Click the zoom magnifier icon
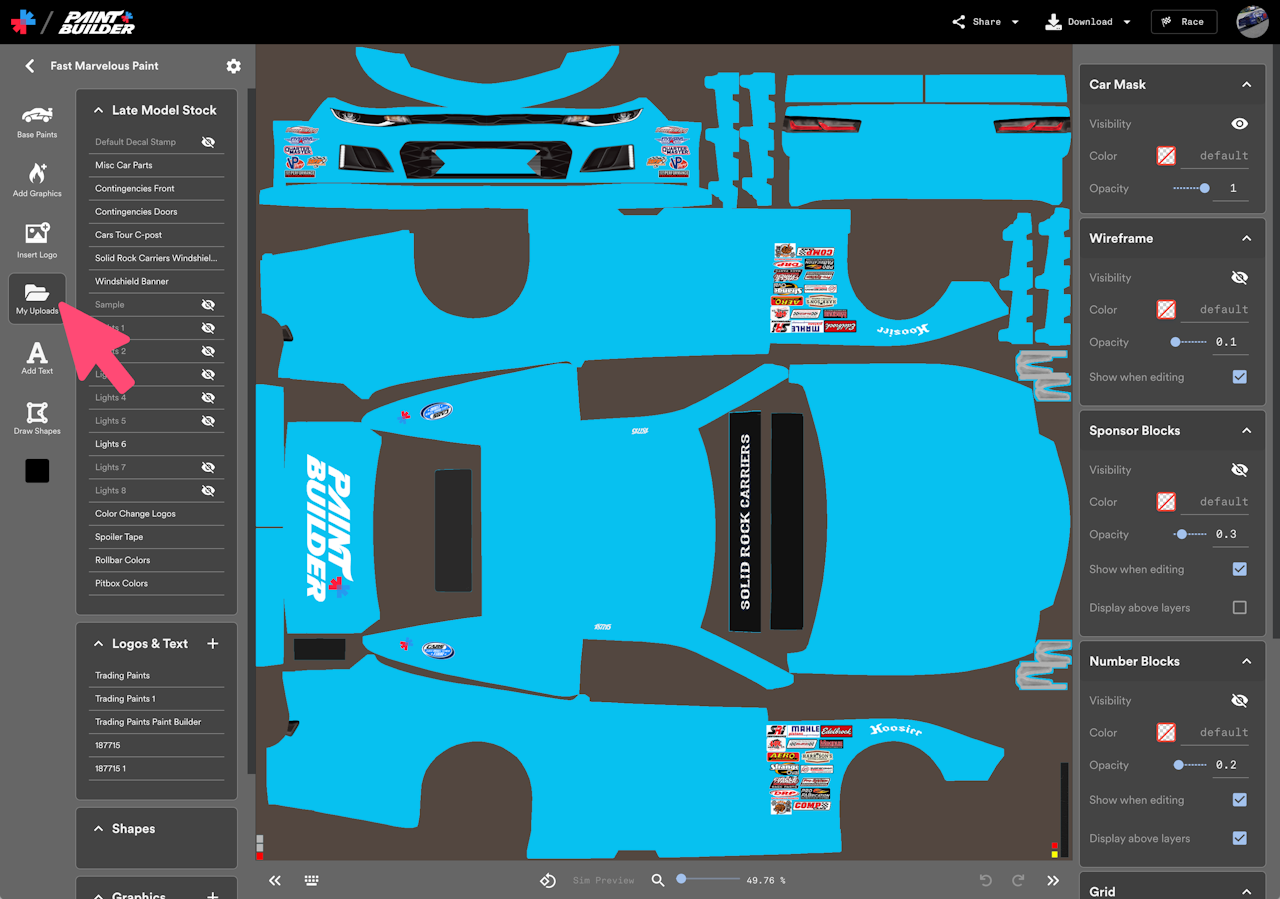The width and height of the screenshot is (1280, 899). click(x=658, y=881)
